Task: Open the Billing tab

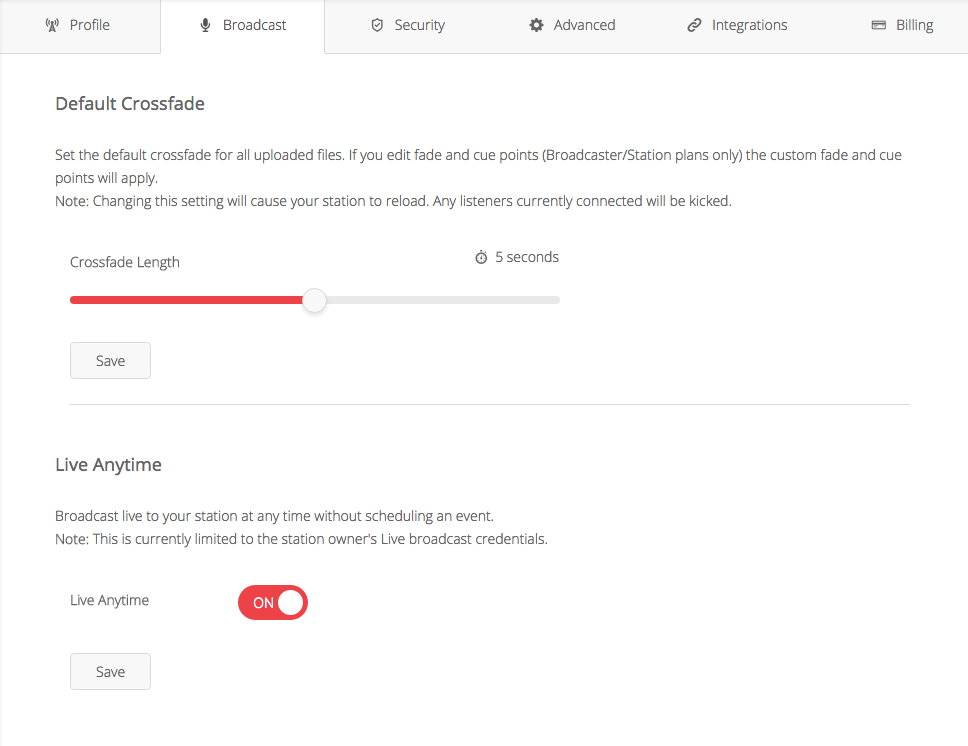Action: [914, 25]
